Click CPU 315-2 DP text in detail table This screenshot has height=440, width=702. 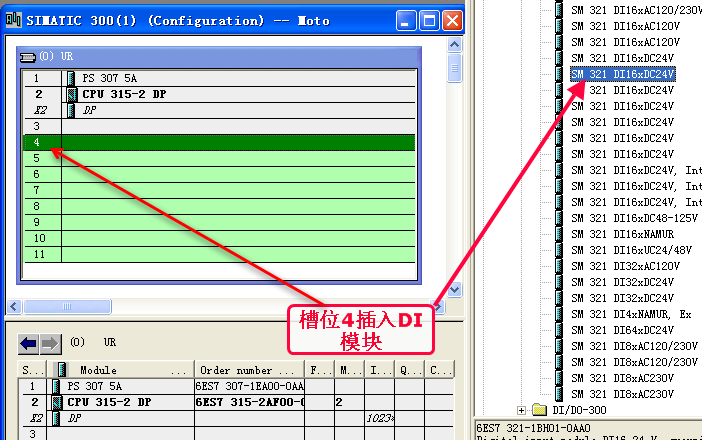(x=109, y=402)
